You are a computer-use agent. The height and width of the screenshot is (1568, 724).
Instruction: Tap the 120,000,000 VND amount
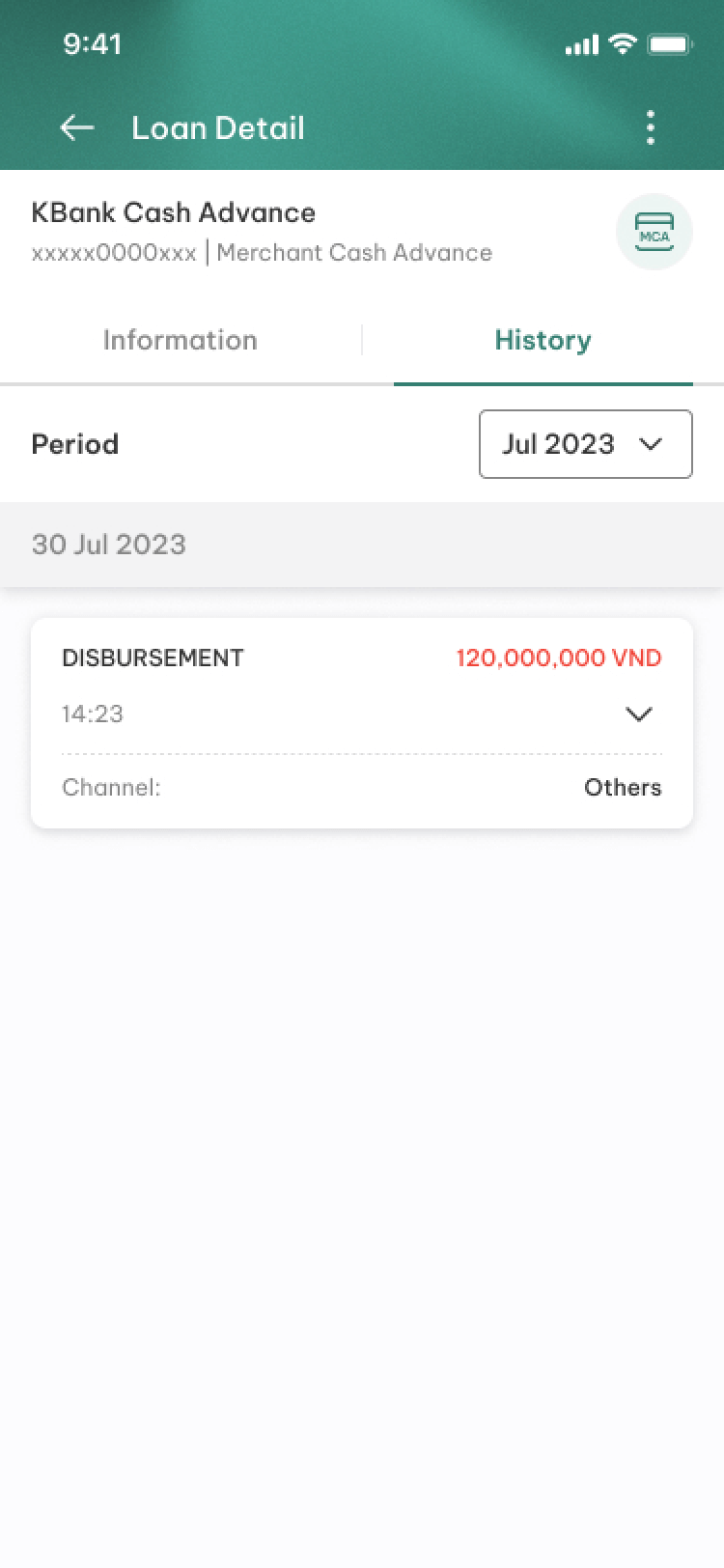coord(559,658)
